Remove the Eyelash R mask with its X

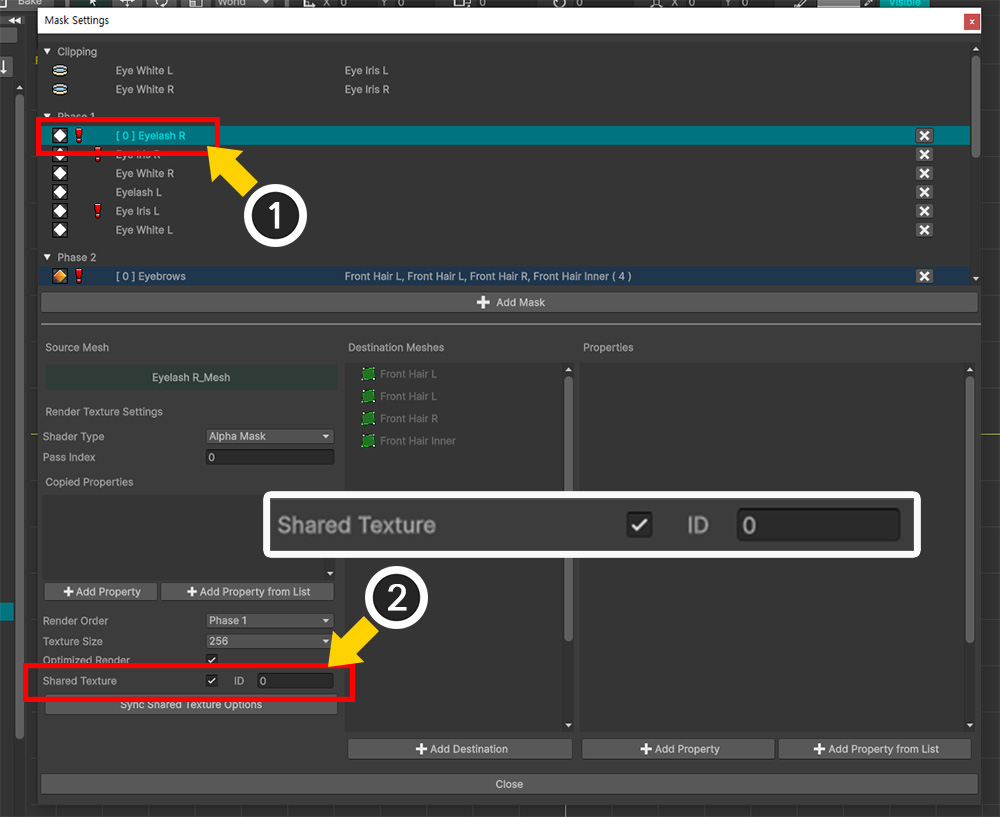click(924, 135)
